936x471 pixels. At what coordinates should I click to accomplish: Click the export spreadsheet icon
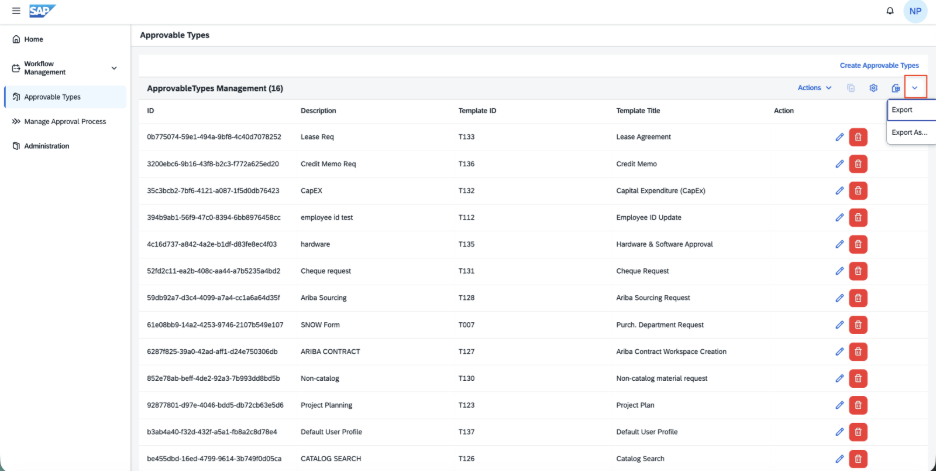pos(895,88)
